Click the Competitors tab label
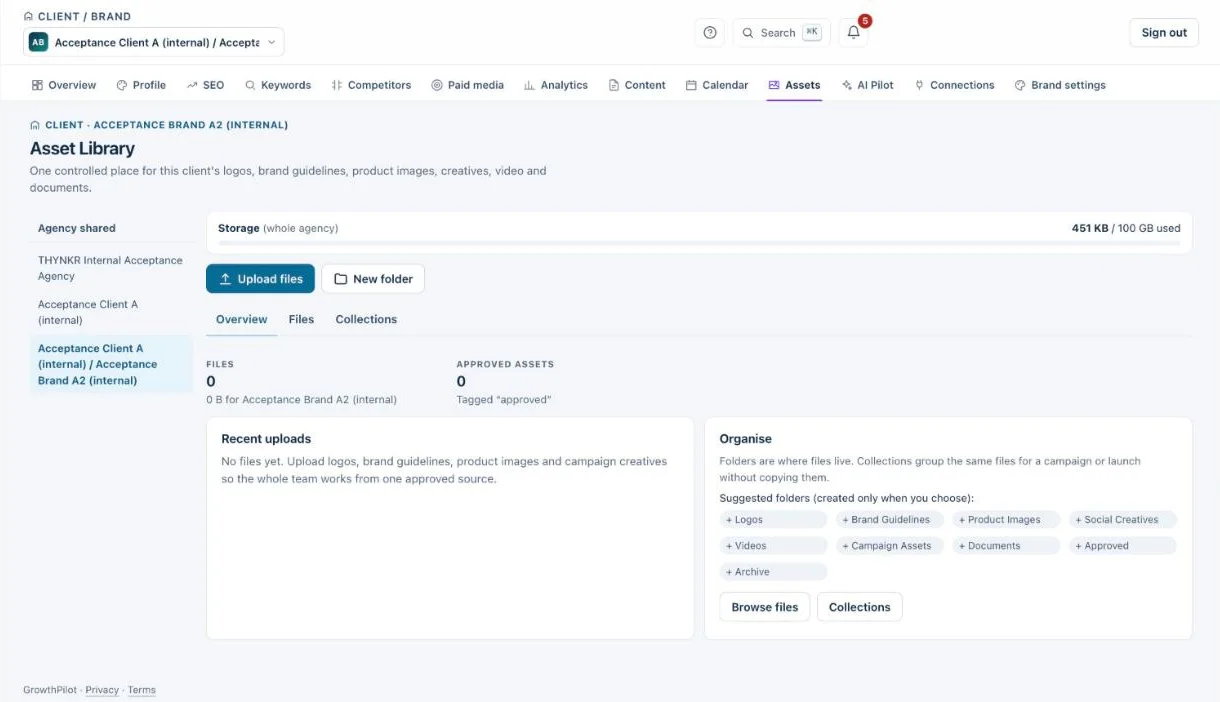Image resolution: width=1220 pixels, height=702 pixels. 379,85
